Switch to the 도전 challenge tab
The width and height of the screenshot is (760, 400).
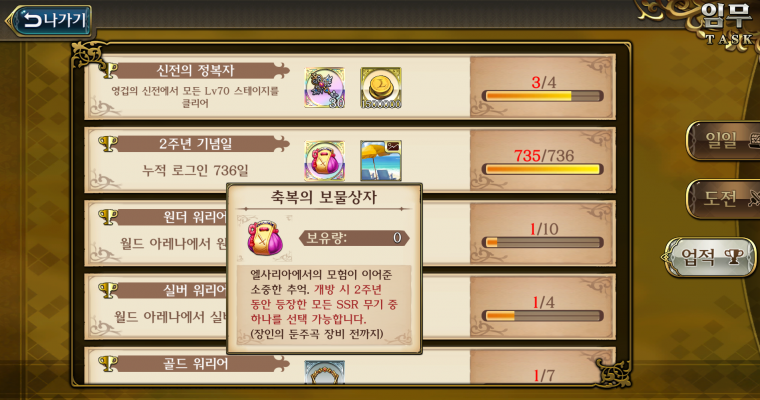(723, 199)
